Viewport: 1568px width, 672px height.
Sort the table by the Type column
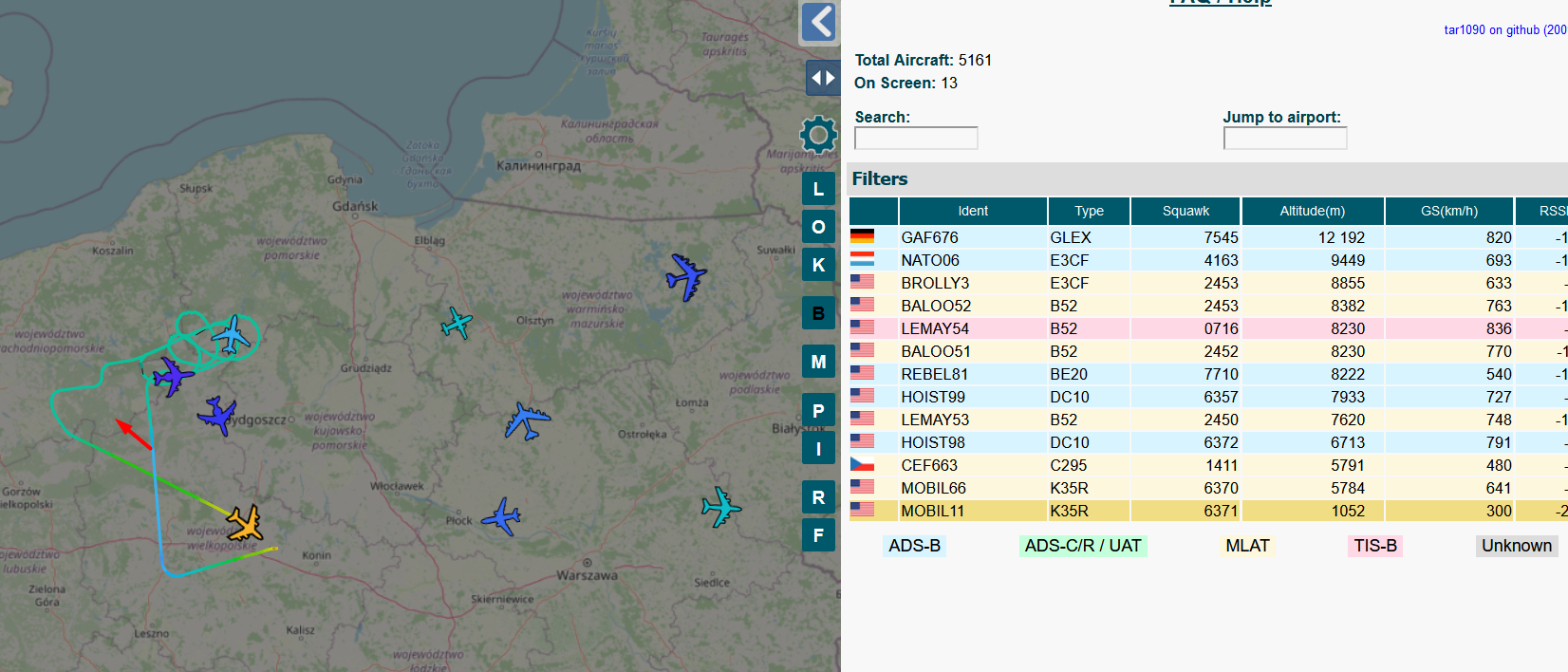click(x=1089, y=211)
